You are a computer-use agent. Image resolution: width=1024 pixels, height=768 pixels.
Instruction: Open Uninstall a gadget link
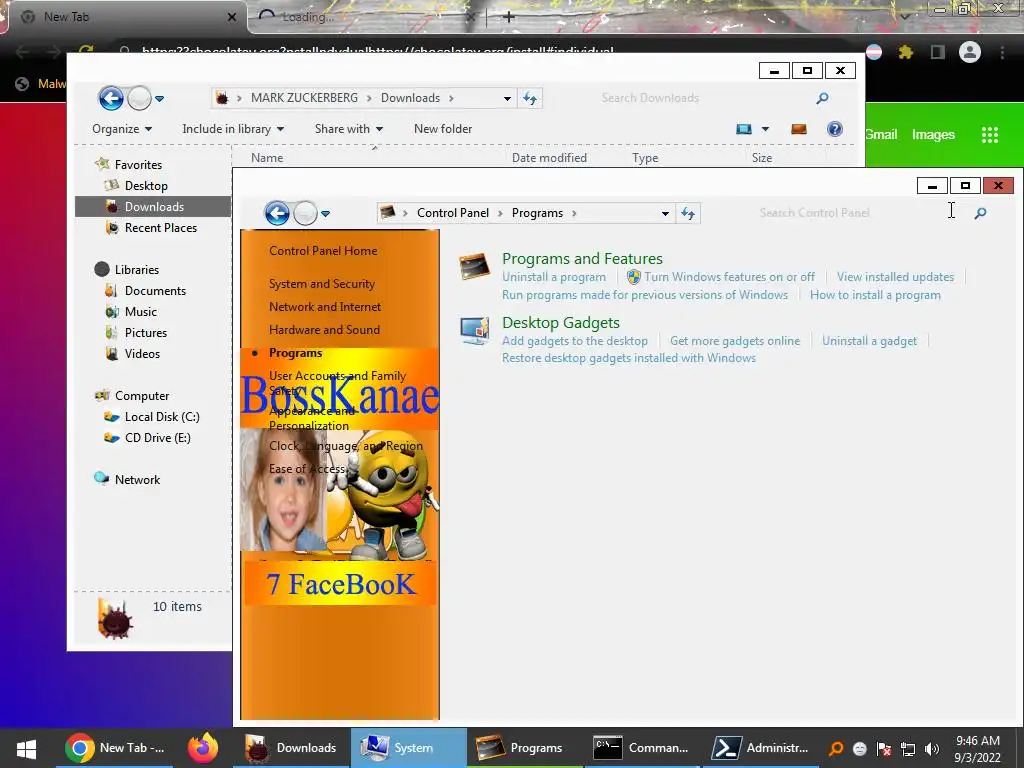[x=869, y=341]
